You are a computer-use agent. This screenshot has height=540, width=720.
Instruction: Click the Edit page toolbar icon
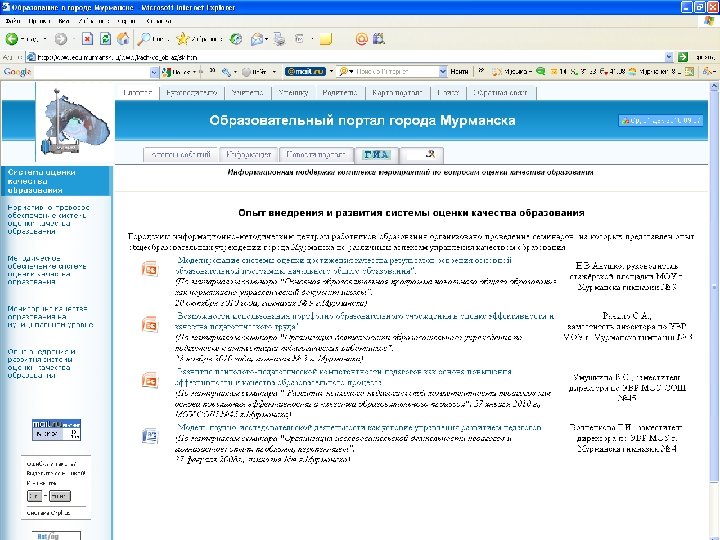299,39
